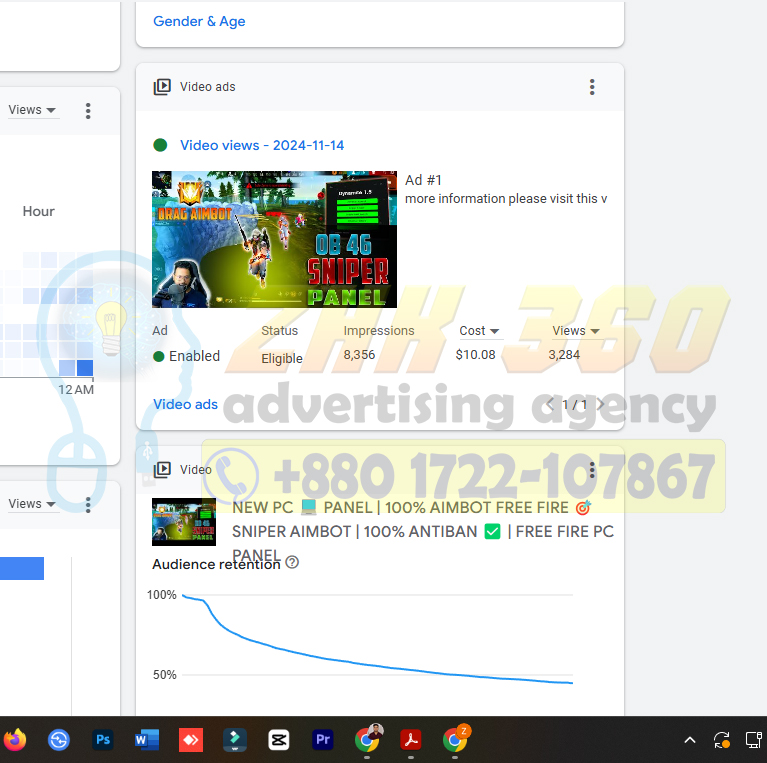Sort ads table by Cost
This screenshot has width=767, height=763.
click(479, 331)
